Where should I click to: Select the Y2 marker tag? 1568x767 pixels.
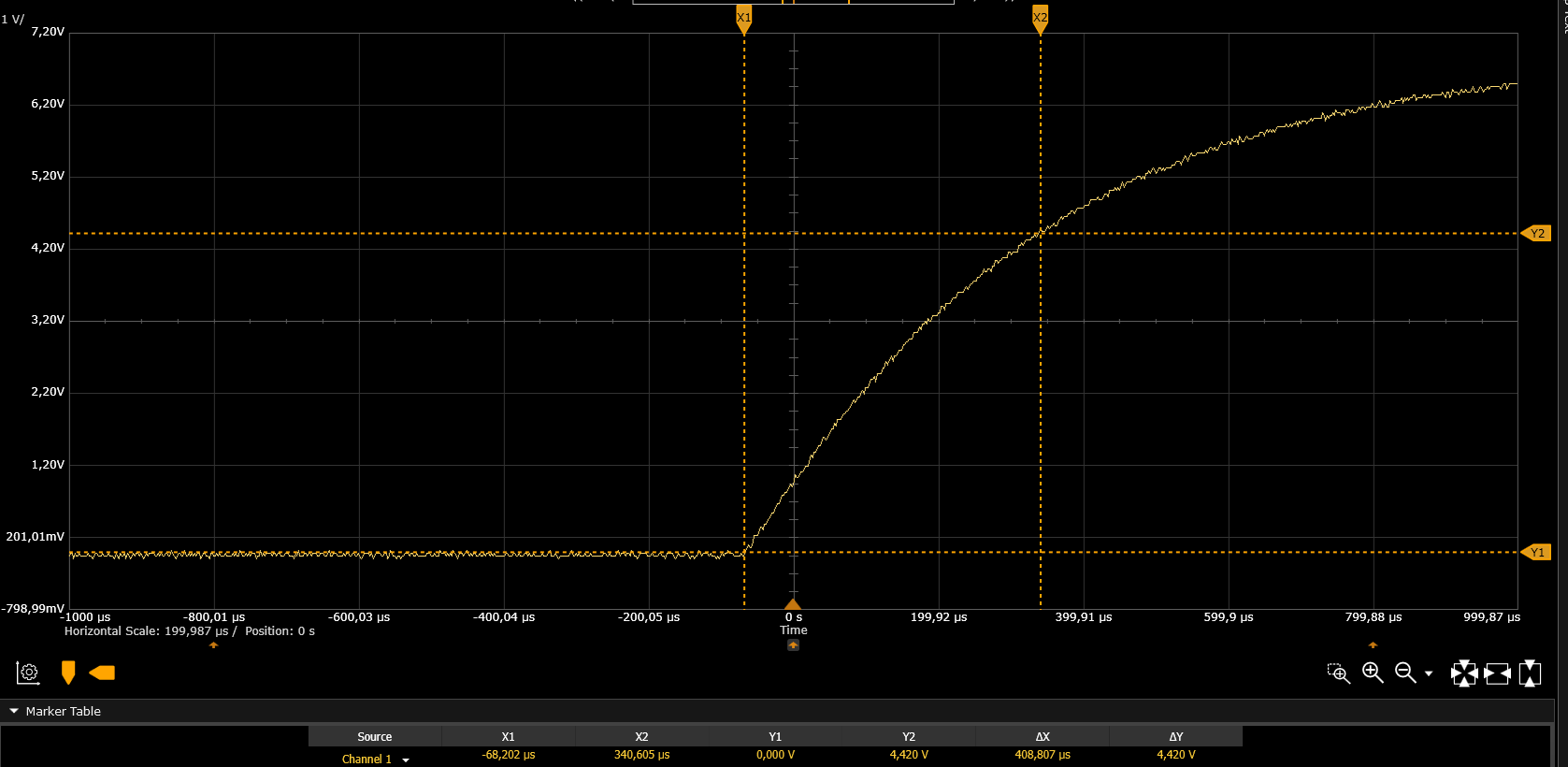(1536, 233)
